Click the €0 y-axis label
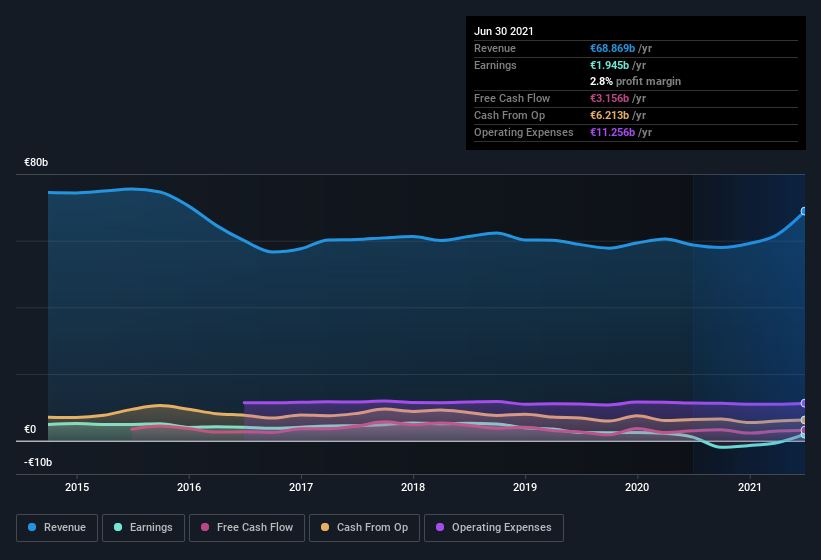This screenshot has width=821, height=560. (30, 430)
